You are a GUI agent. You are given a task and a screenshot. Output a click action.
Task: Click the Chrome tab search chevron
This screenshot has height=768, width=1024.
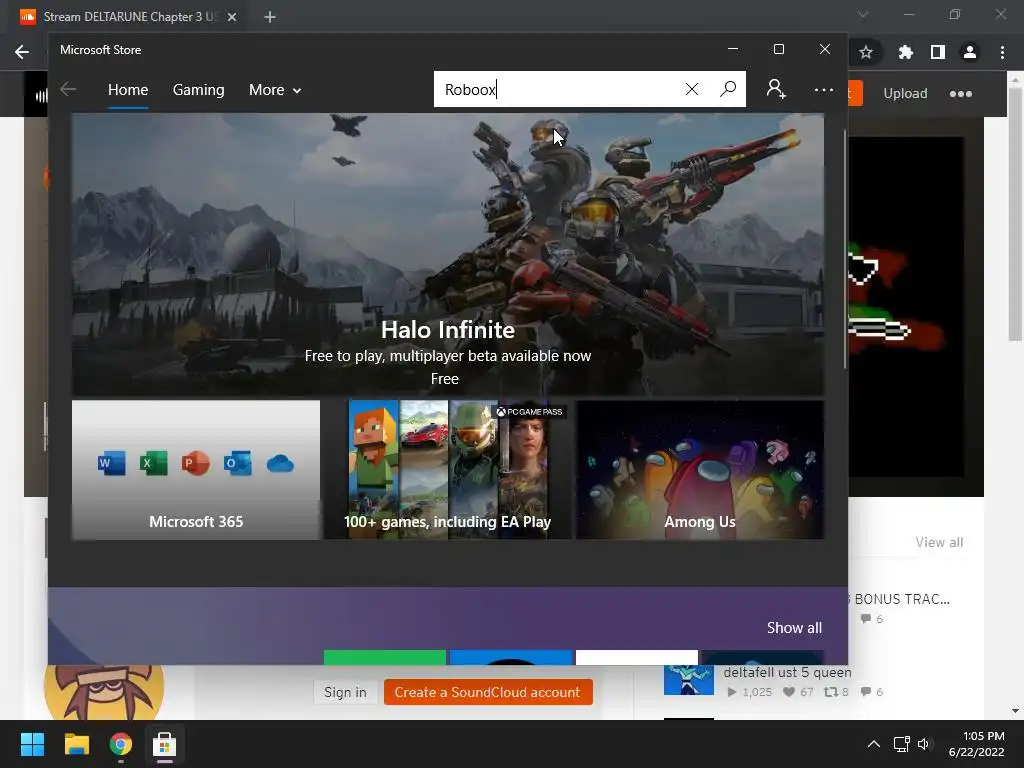(863, 14)
